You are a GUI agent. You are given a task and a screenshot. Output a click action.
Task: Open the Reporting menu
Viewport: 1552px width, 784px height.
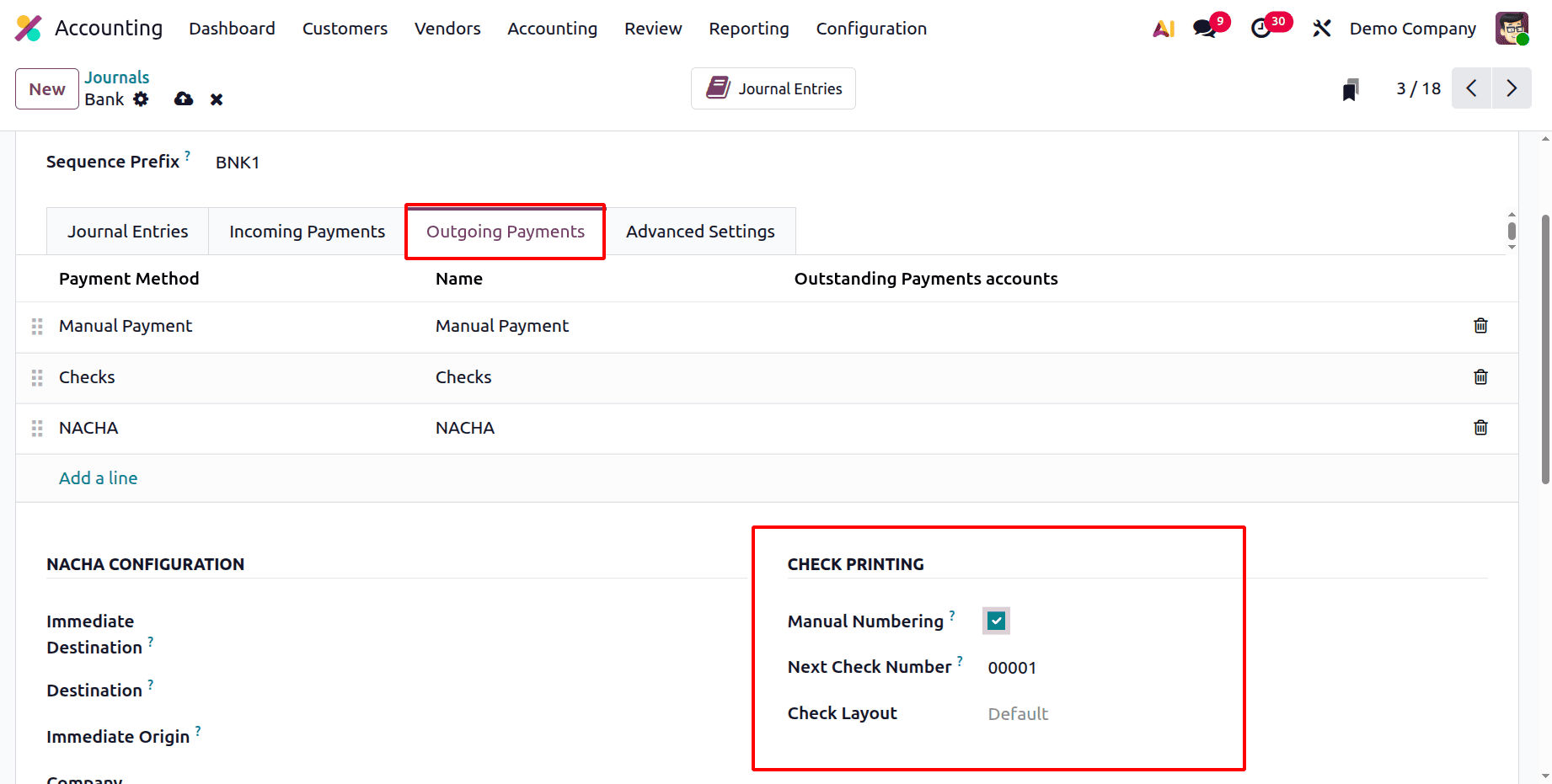tap(748, 28)
